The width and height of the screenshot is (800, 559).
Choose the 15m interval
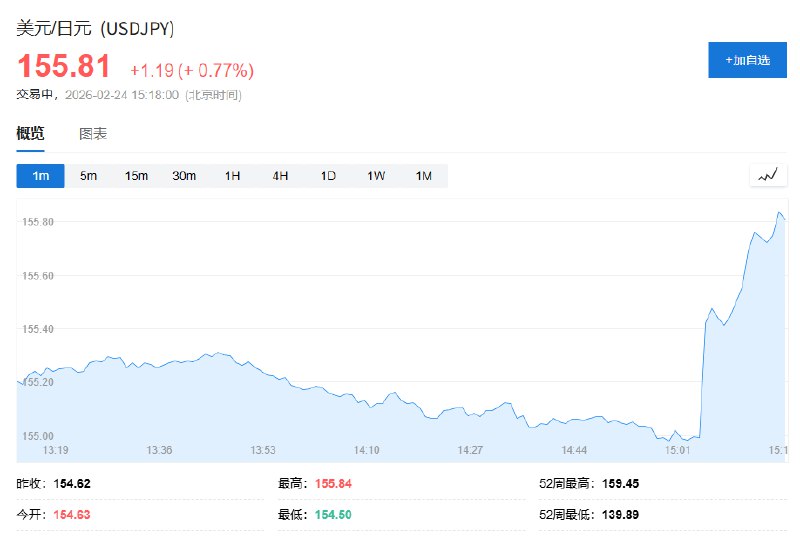pos(136,176)
